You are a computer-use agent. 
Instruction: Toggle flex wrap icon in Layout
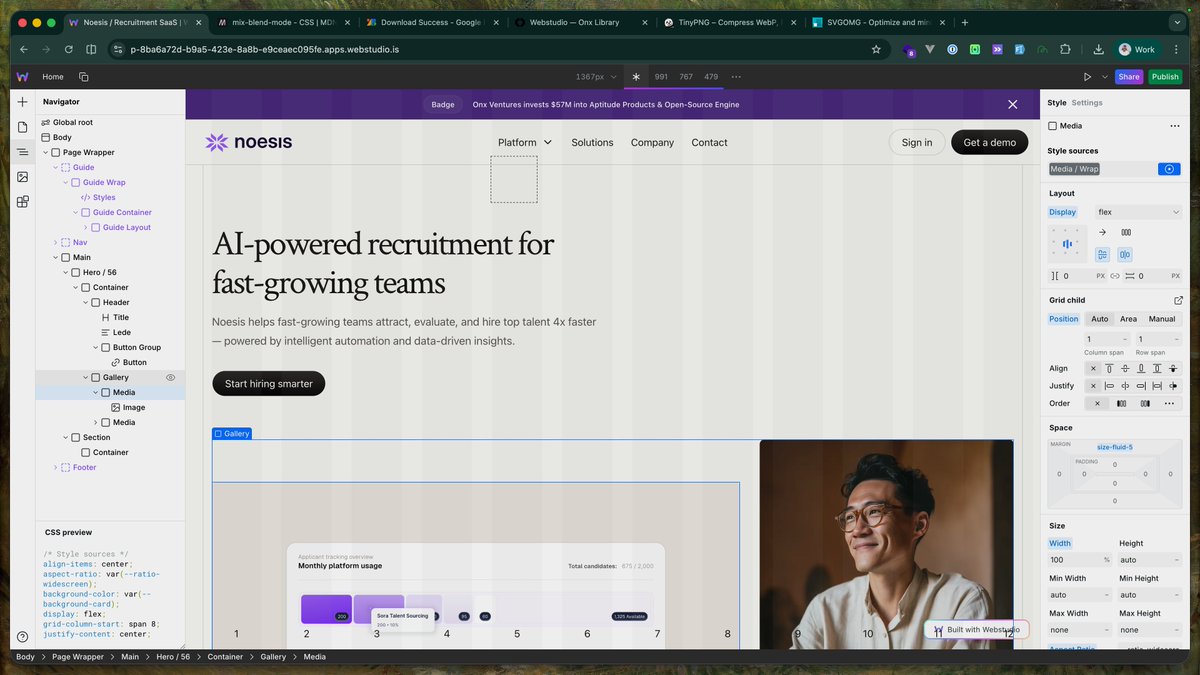pos(1126,232)
